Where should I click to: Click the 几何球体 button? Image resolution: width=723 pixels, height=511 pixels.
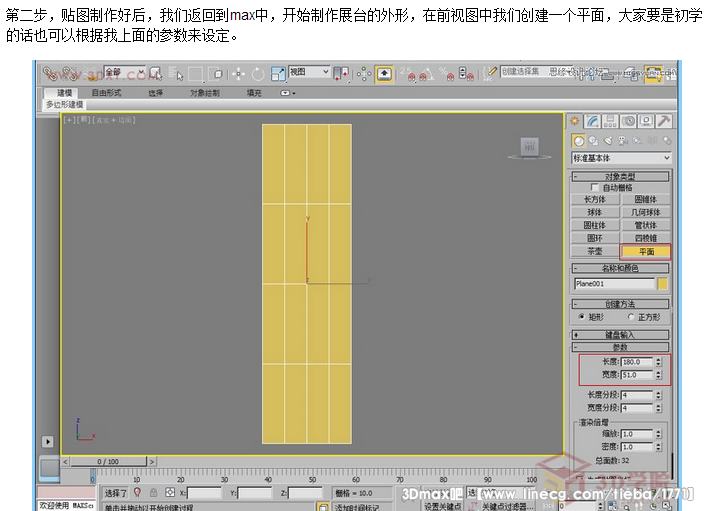[646, 212]
